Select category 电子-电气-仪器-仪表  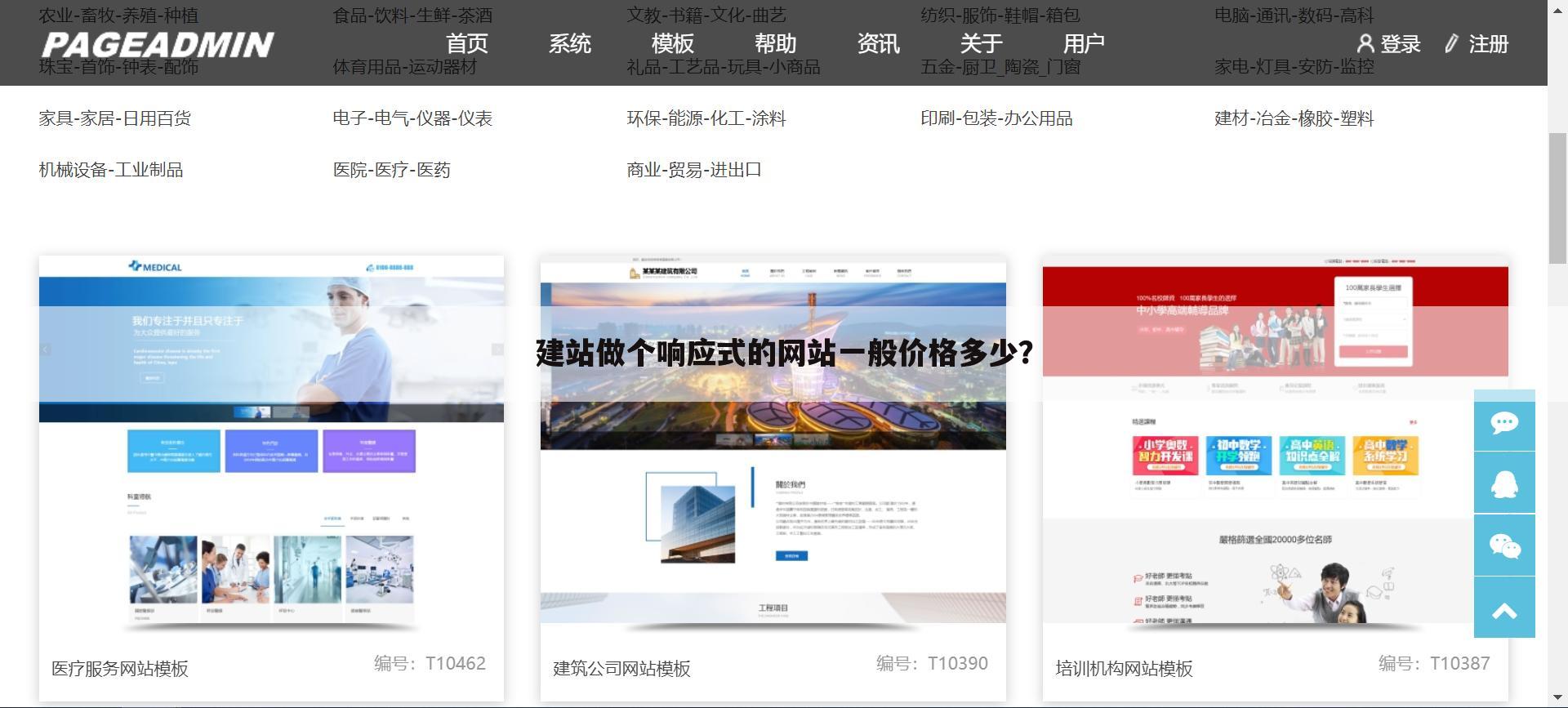412,118
